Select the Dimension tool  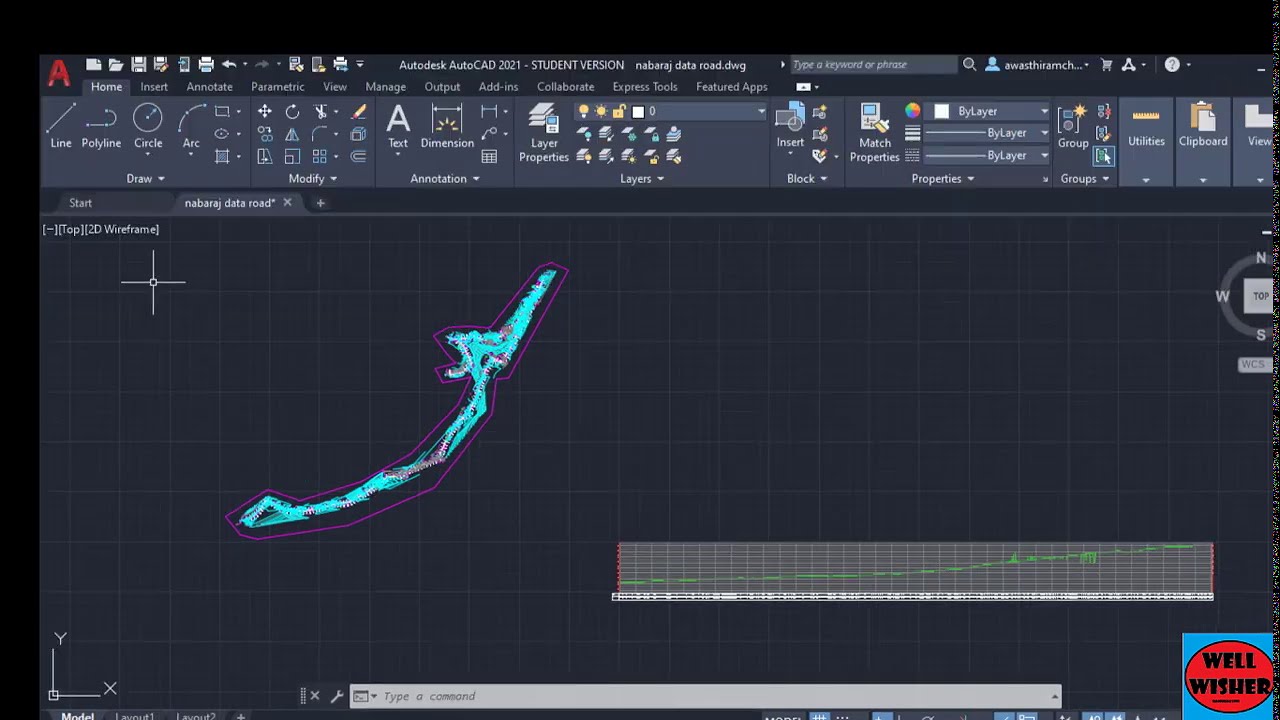point(447,126)
